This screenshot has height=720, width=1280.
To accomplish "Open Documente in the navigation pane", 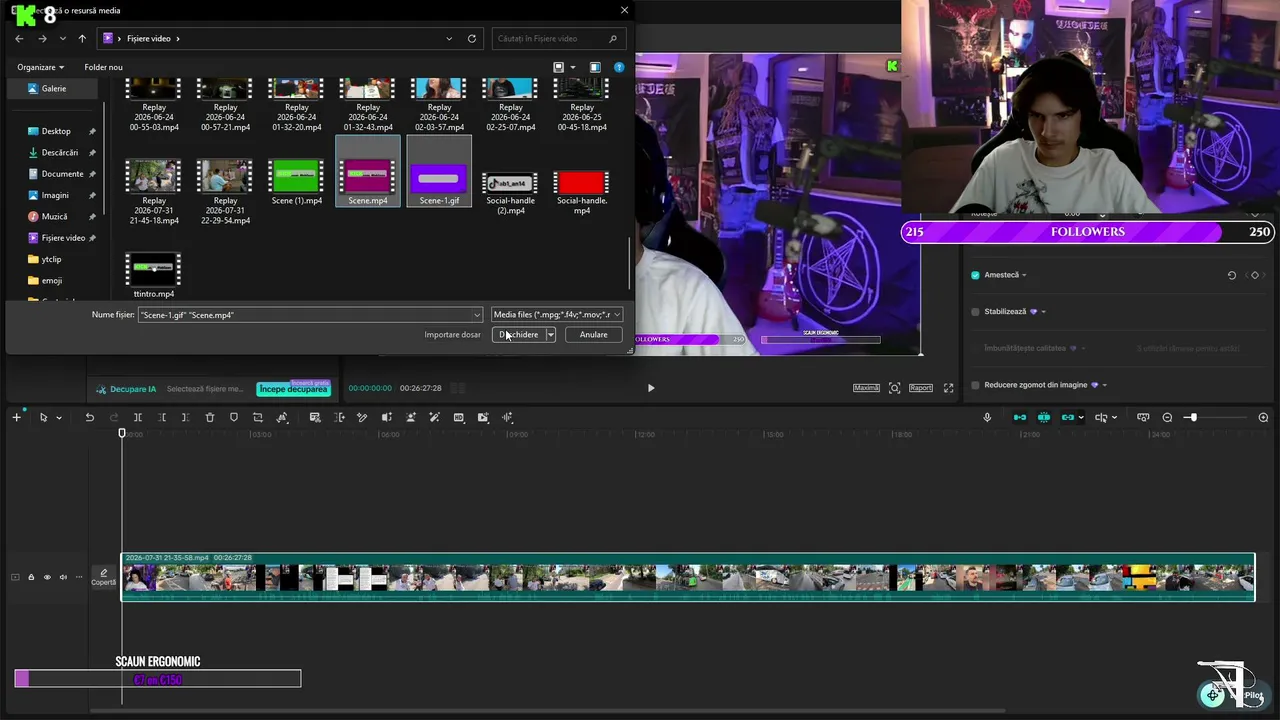I will coord(62,174).
